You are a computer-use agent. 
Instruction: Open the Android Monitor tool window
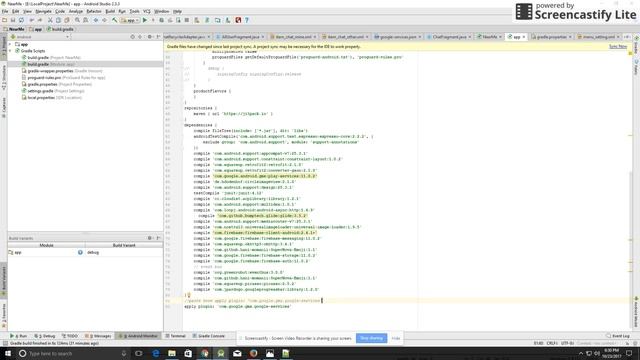pos(138,336)
